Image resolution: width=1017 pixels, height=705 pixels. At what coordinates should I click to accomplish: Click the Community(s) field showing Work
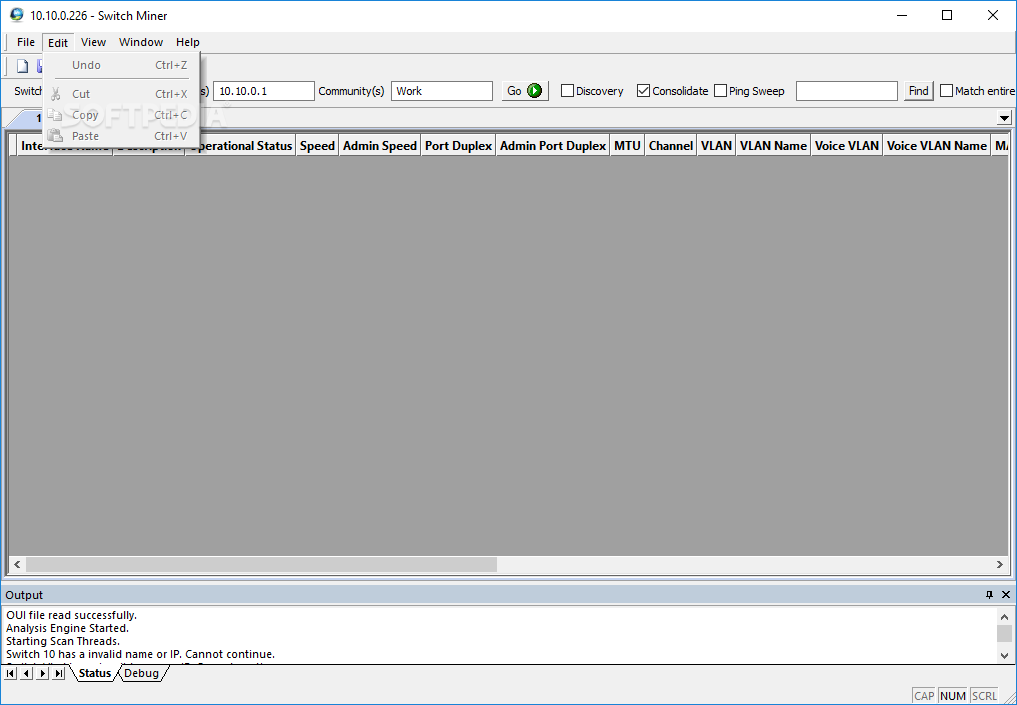[442, 91]
